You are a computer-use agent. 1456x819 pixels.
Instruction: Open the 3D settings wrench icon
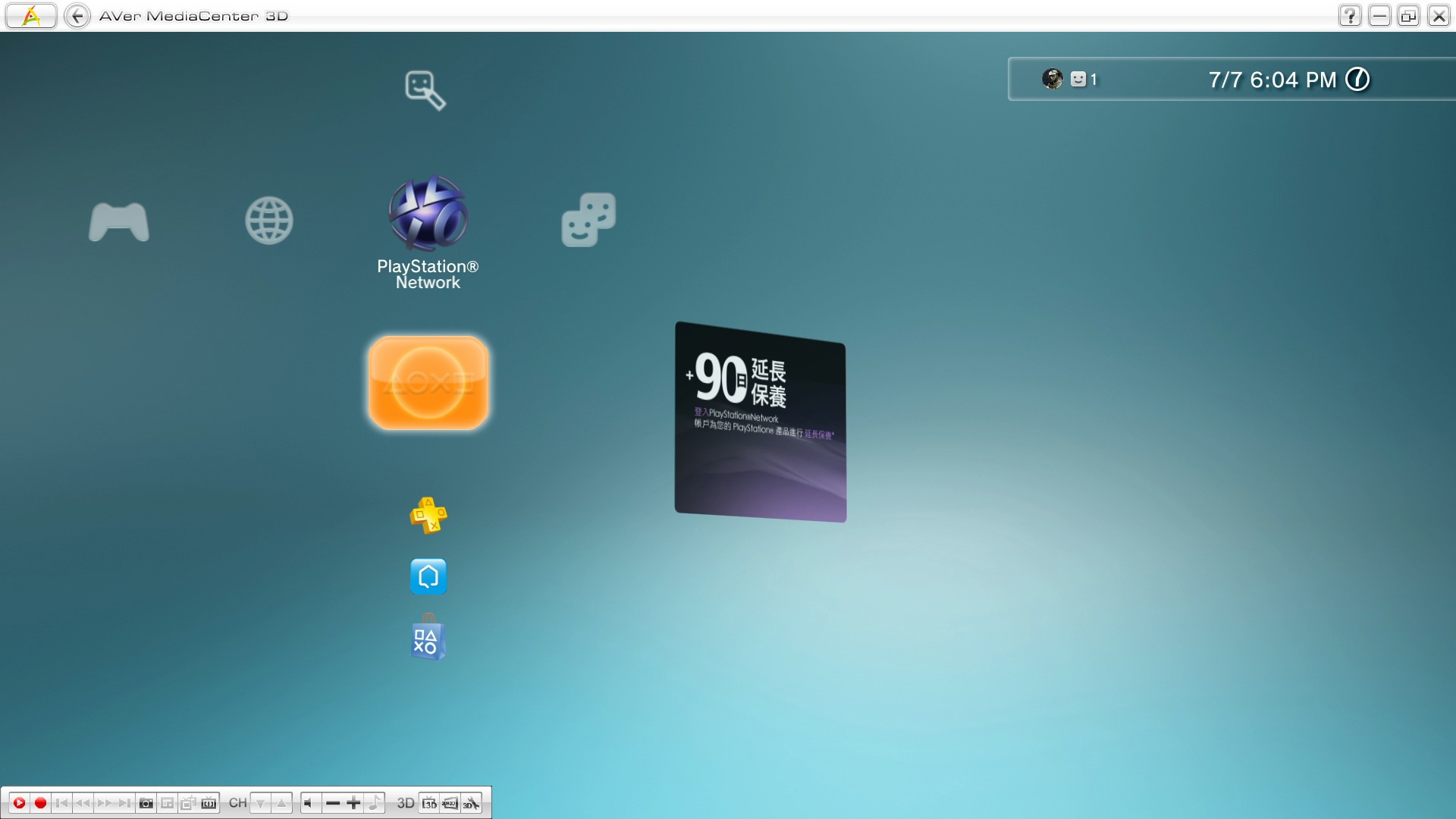pos(471,803)
